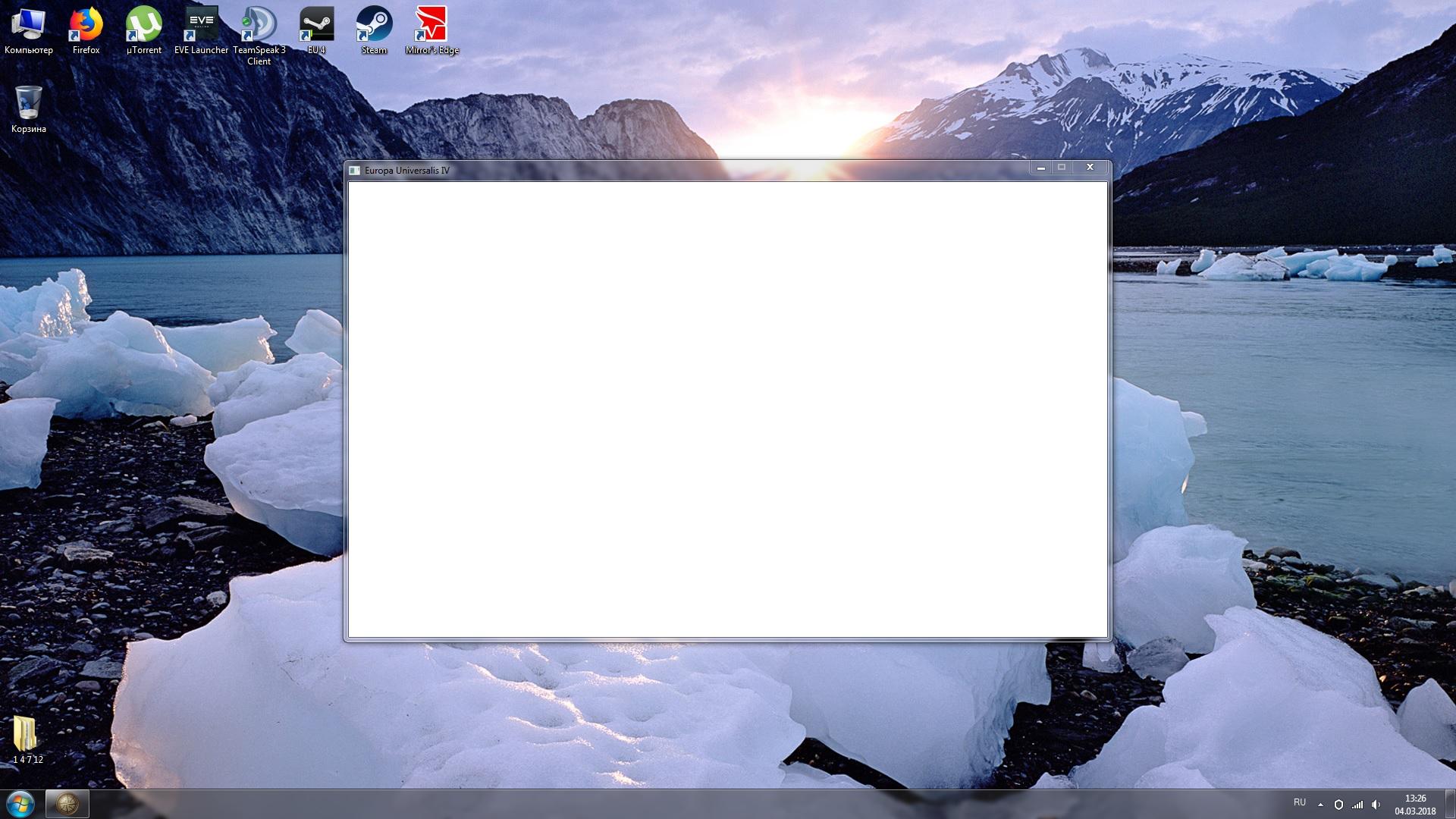Select the EVE Launcher desktop shortcut
1456x819 pixels.
click(x=201, y=30)
